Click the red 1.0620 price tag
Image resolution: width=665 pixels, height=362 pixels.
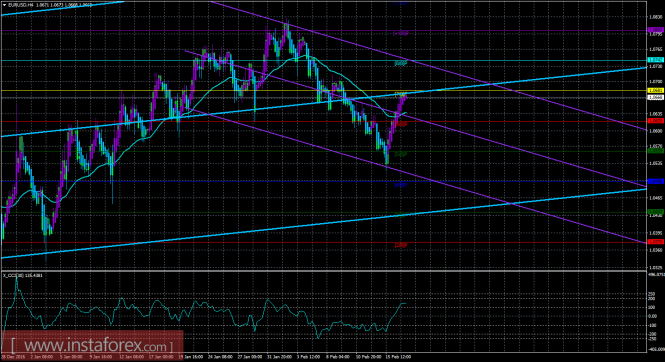tap(656, 121)
